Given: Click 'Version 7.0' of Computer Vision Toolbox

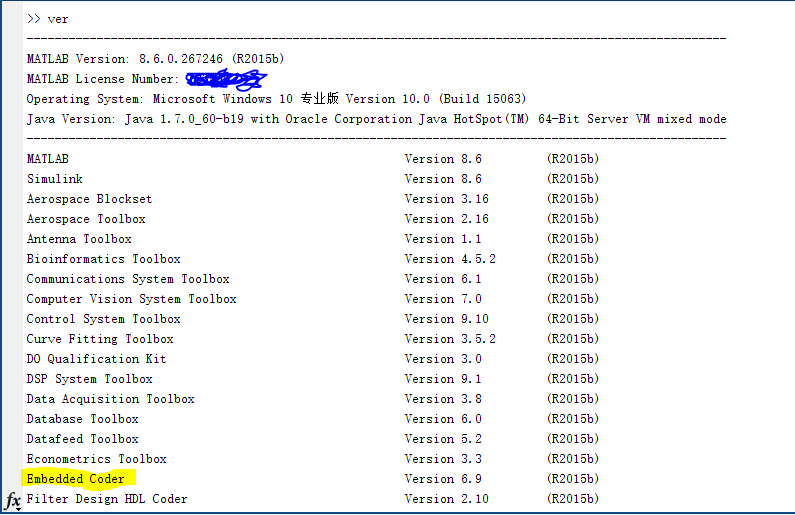Looking at the screenshot, I should (x=443, y=299).
